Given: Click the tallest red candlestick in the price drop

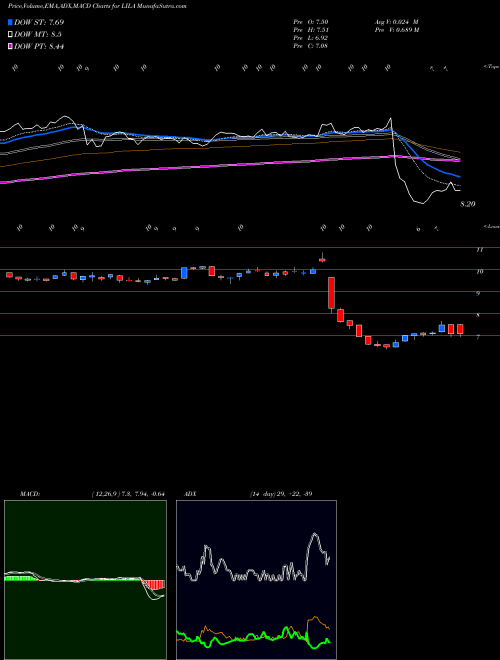Looking at the screenshot, I should pyautogui.click(x=331, y=293).
